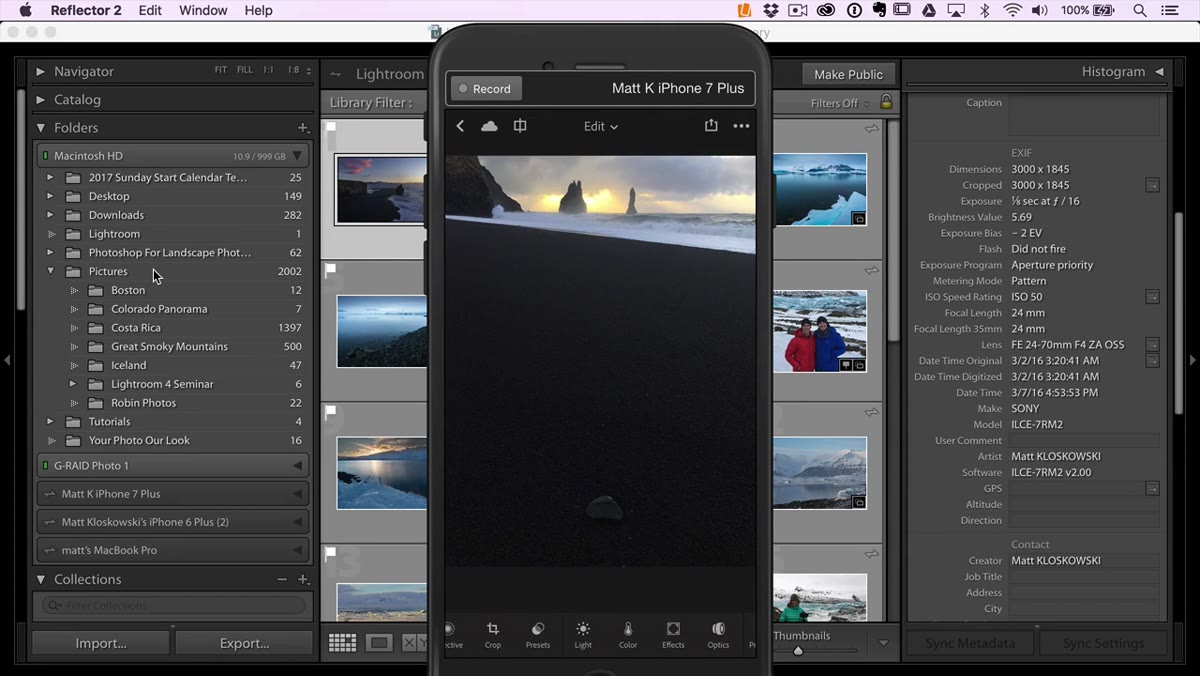The image size is (1200, 676).
Task: Select the Iceland folder
Action: [129, 366]
